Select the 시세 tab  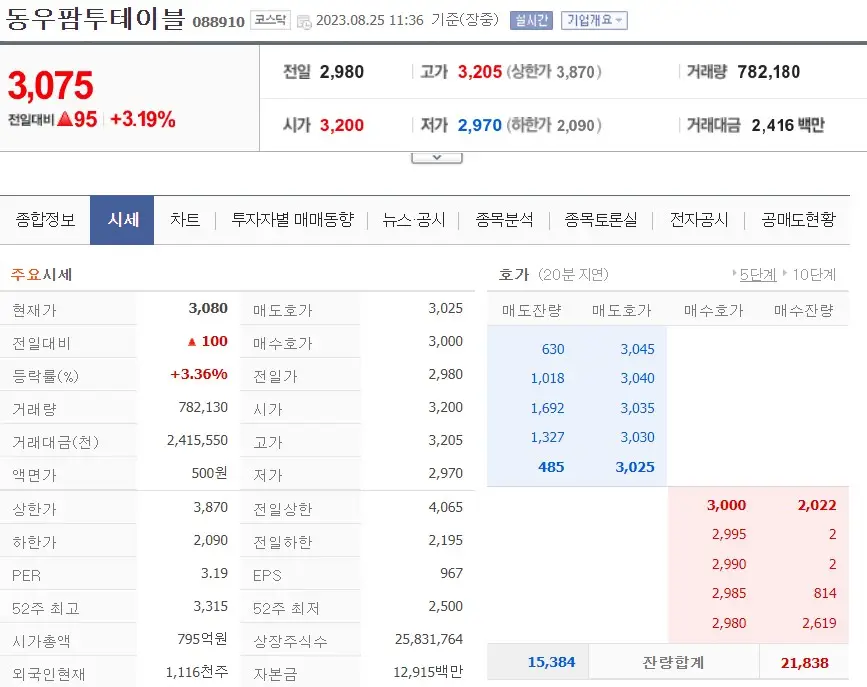click(x=121, y=221)
